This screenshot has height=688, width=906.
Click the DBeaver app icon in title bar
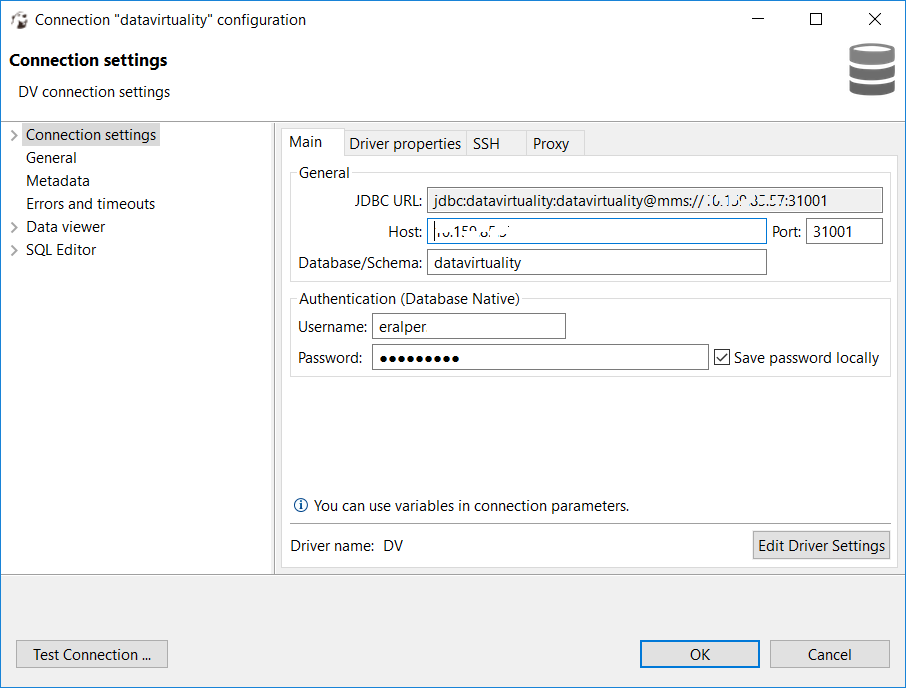(x=19, y=20)
